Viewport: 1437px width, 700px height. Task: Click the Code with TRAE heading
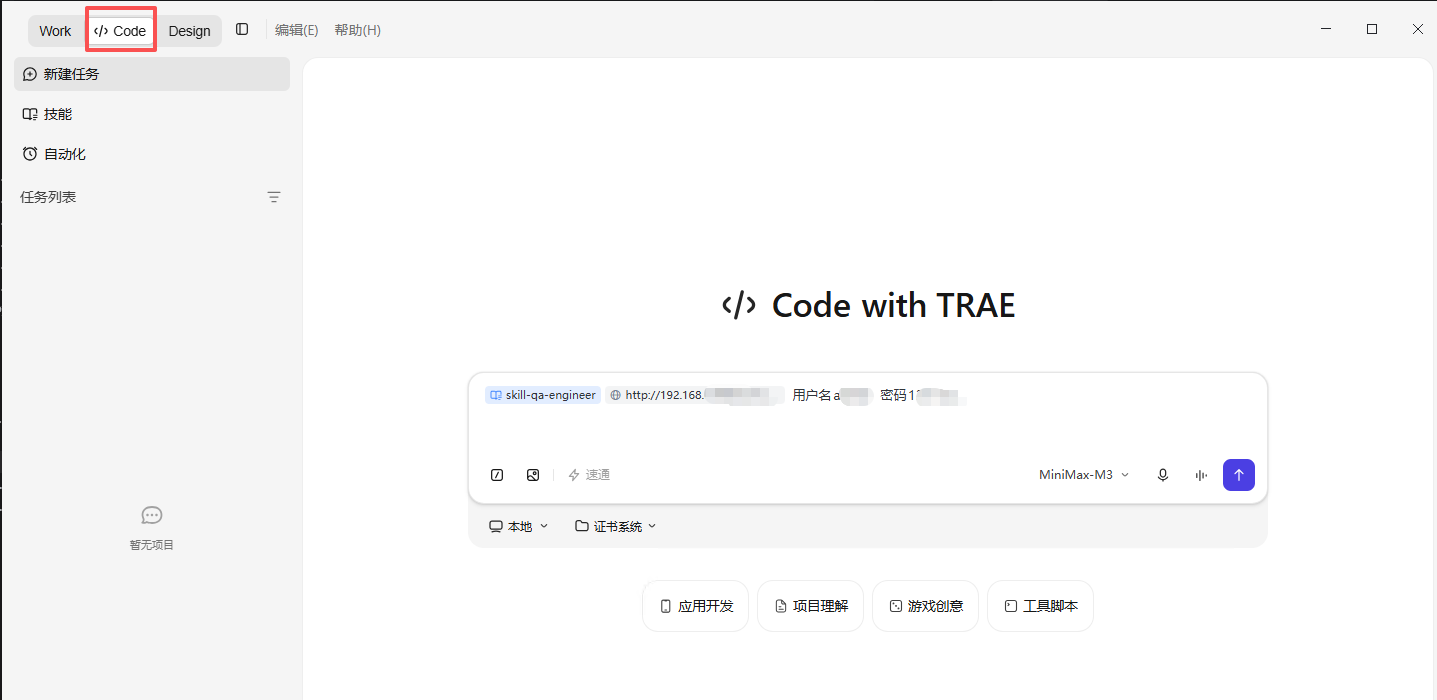coord(868,305)
